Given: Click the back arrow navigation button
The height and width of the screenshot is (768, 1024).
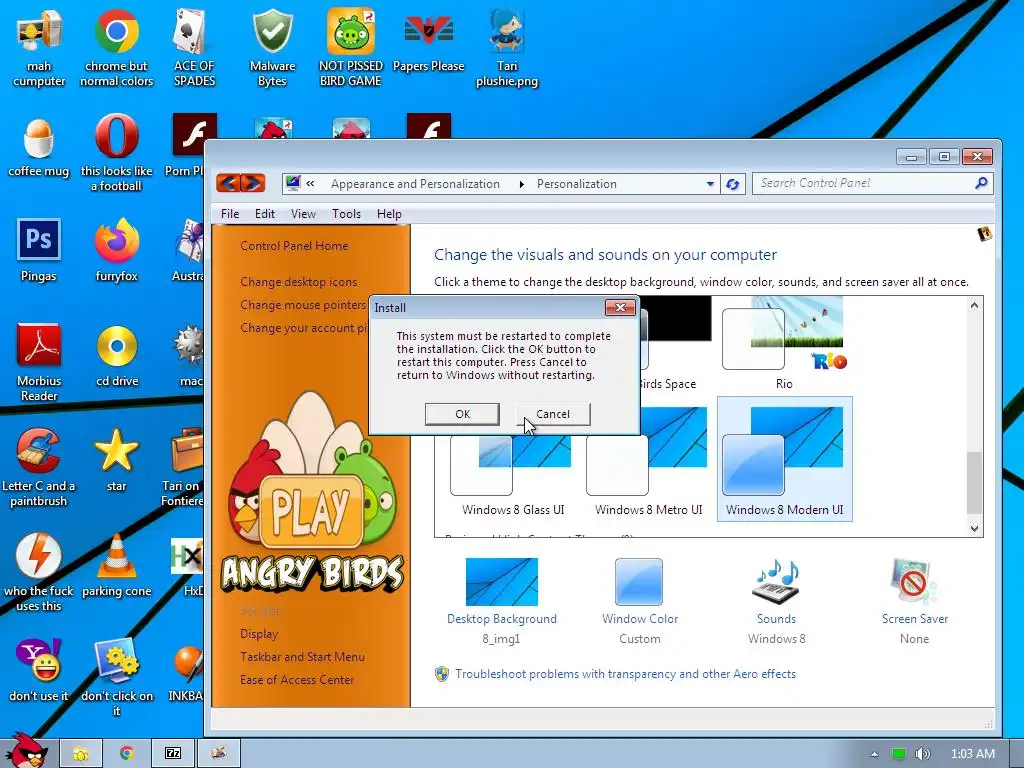Looking at the screenshot, I should point(228,183).
